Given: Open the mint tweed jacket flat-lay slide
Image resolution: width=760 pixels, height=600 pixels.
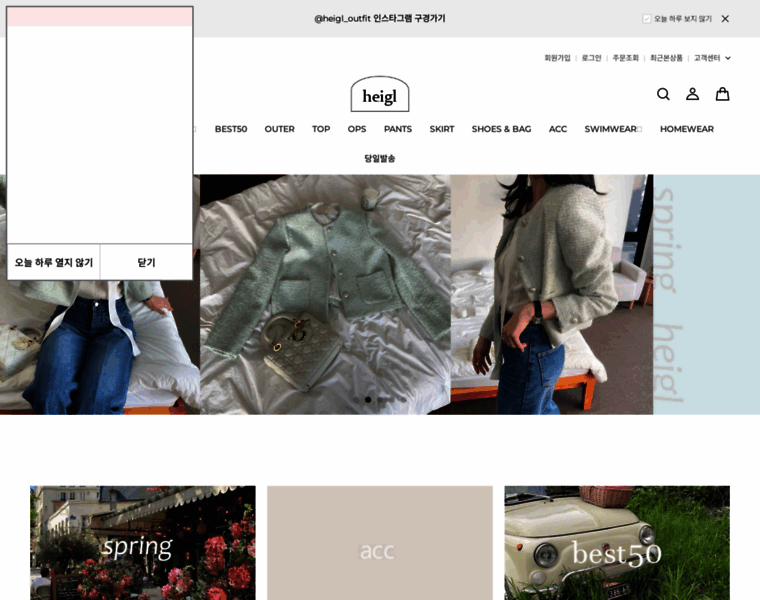Looking at the screenshot, I should (325, 294).
